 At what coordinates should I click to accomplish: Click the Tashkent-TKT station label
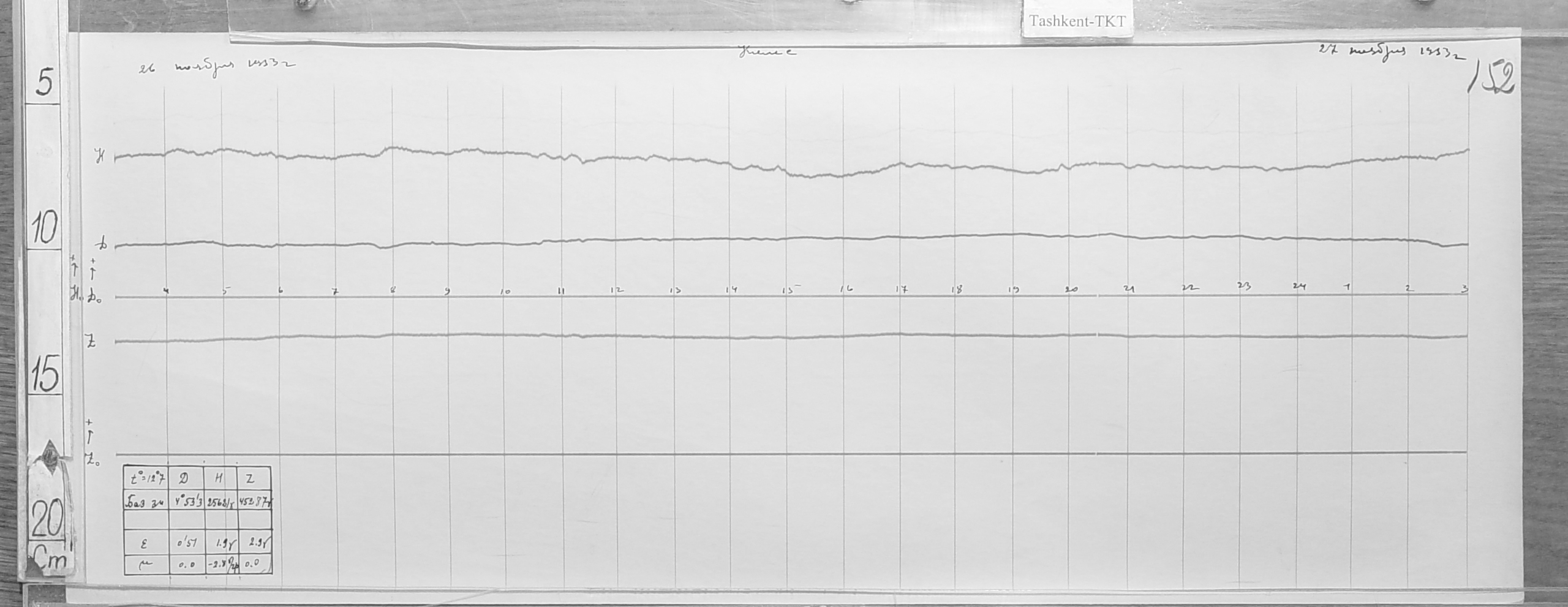tap(1077, 21)
